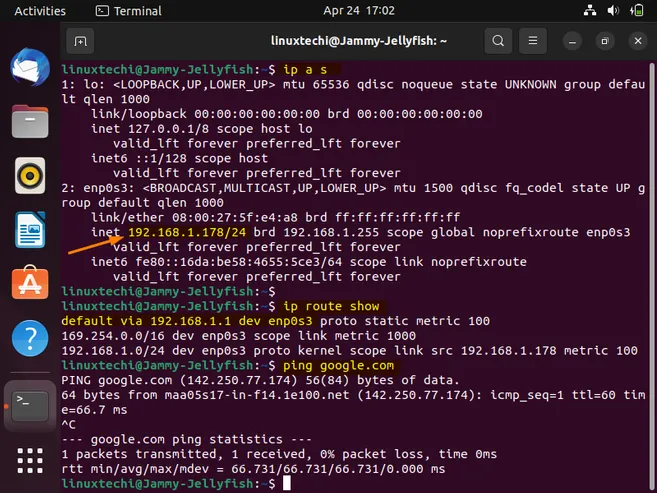Screen dimensions: 657x493
Task: Open a new terminal tab
Action: tap(80, 42)
